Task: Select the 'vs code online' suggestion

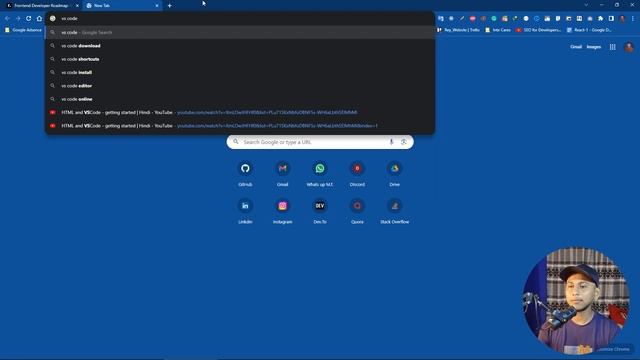Action: point(240,99)
